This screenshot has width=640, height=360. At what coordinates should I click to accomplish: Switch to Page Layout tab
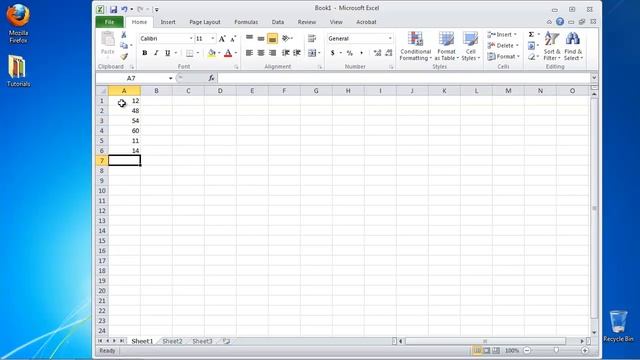204,22
